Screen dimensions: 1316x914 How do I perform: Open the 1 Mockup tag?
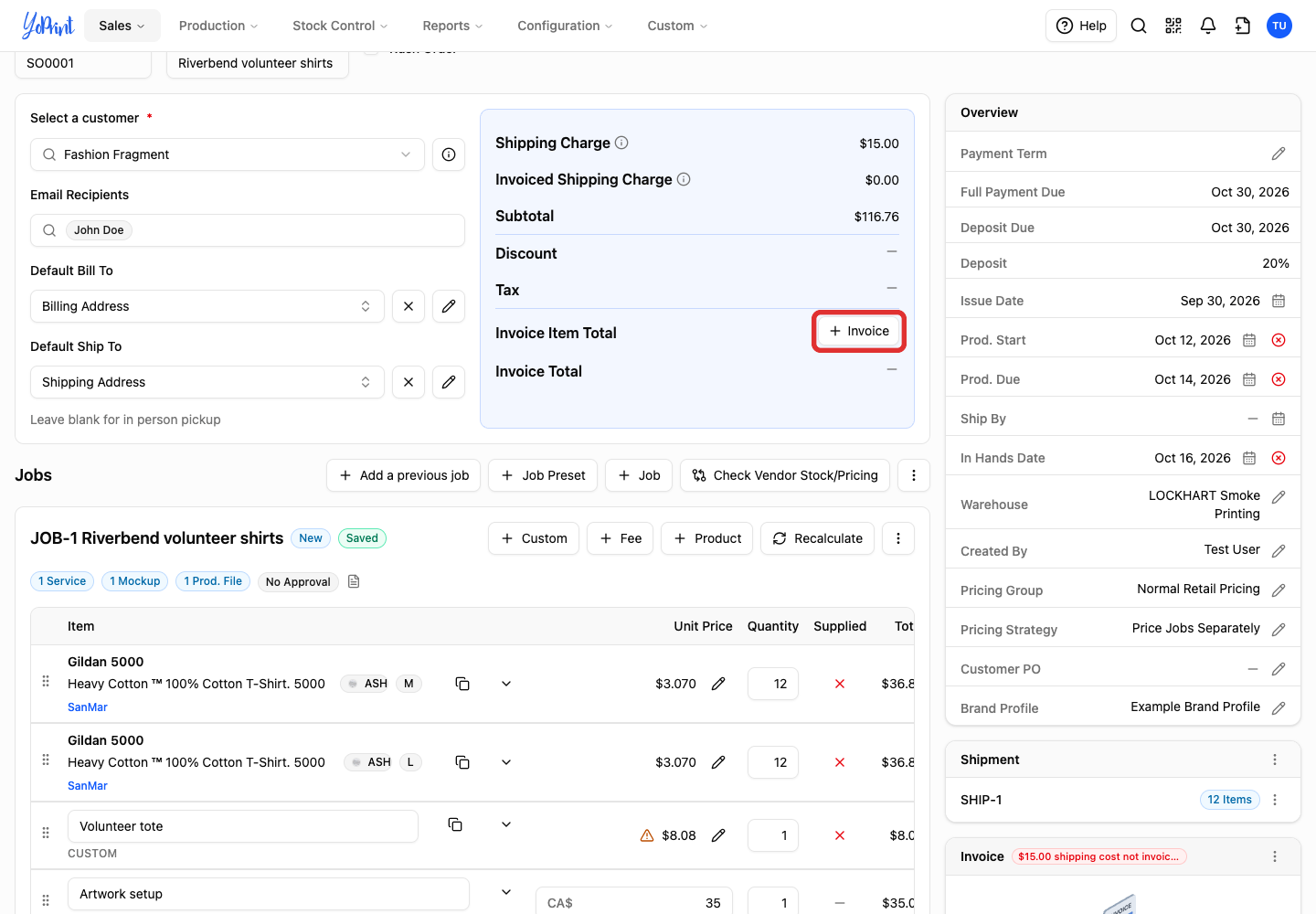(x=135, y=581)
